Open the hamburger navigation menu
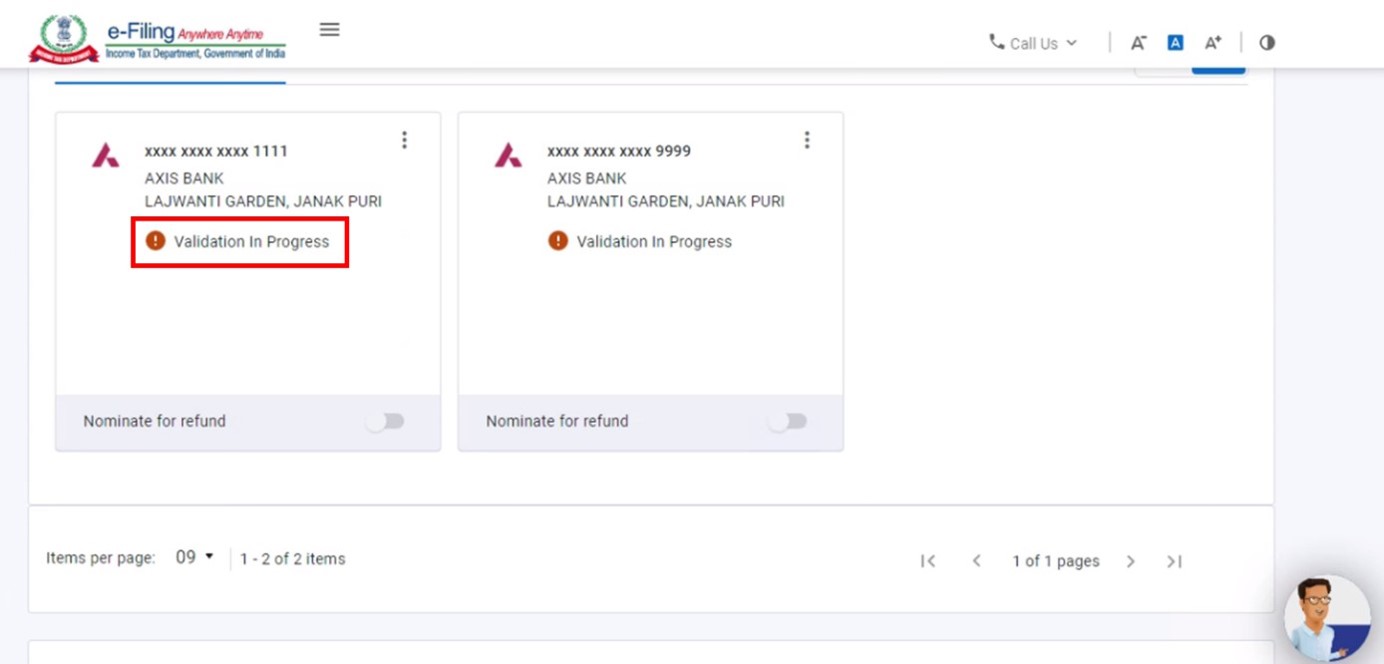 click(x=329, y=30)
